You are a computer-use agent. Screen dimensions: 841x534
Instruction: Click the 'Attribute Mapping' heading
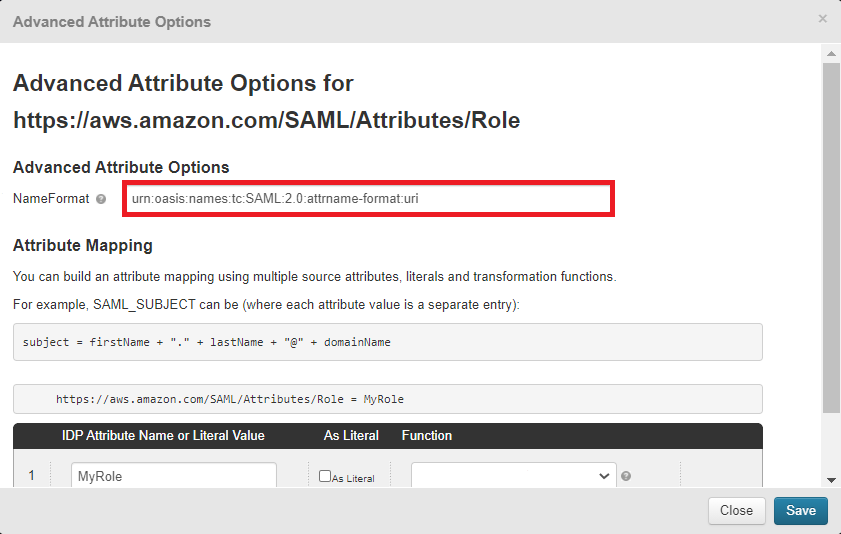click(x=83, y=245)
